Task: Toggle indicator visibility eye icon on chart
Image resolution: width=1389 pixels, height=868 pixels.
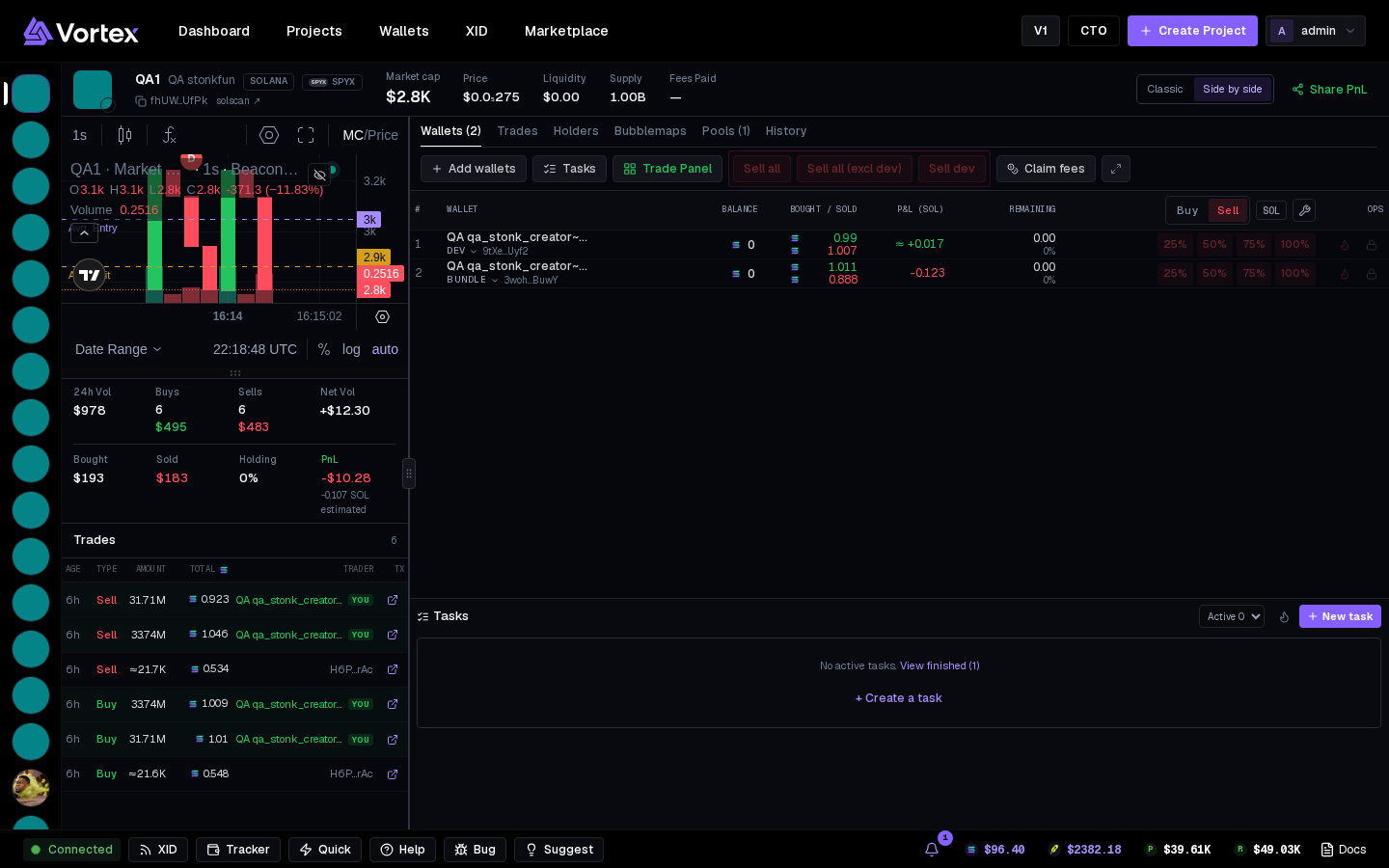Action: coord(319,175)
